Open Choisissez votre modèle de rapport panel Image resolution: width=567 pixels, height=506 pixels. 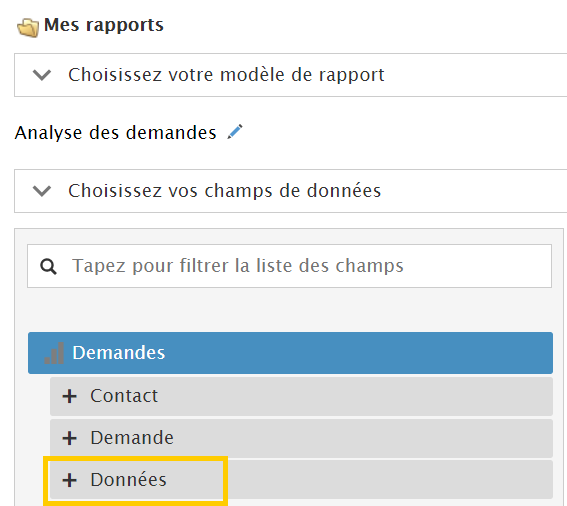[x=290, y=75]
